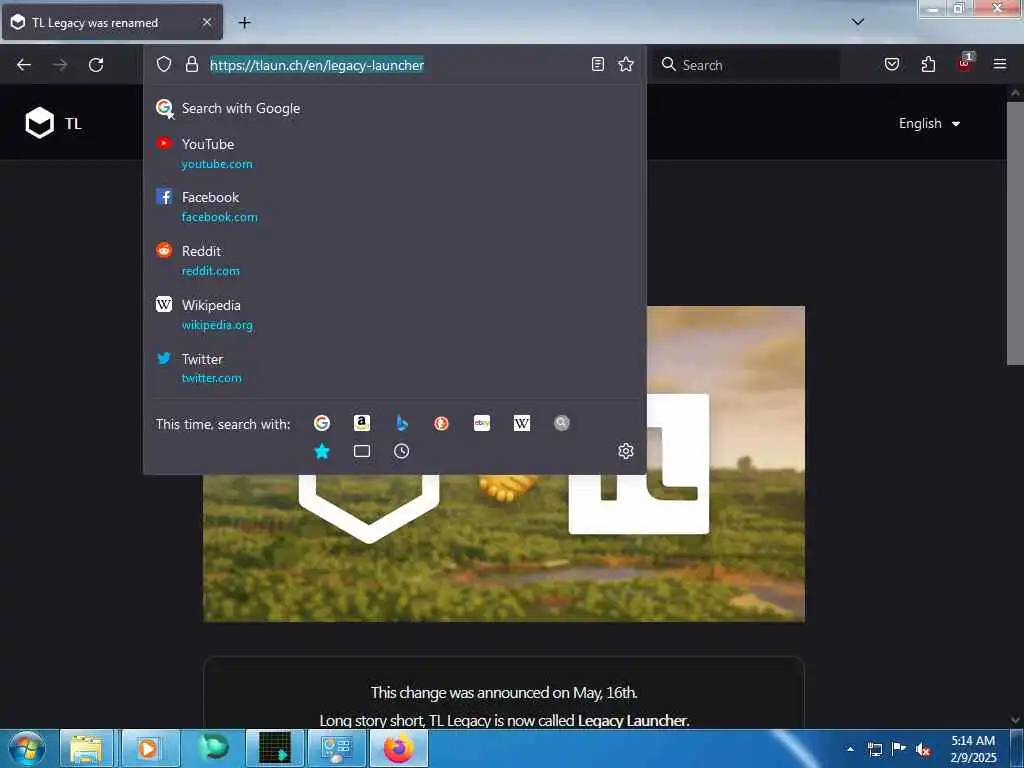Screen dimensions: 1024x768
Task: Open a new tab with plus
Action: point(244,23)
